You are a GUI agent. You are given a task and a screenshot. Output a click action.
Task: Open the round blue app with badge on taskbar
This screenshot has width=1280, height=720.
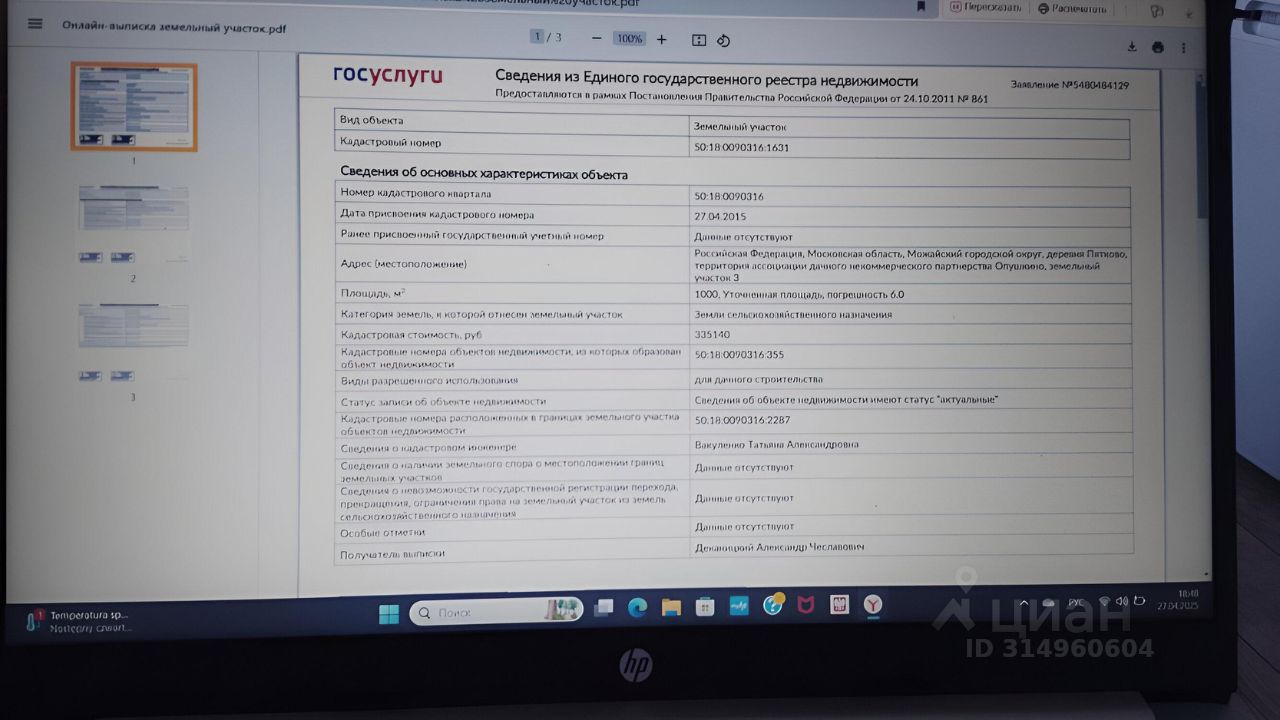tap(773, 605)
